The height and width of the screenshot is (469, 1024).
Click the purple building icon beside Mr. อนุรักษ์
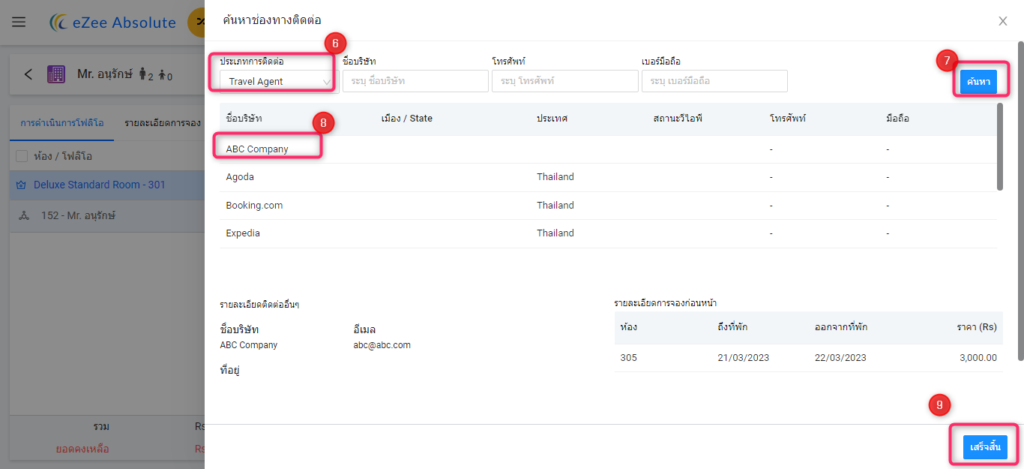coord(56,74)
